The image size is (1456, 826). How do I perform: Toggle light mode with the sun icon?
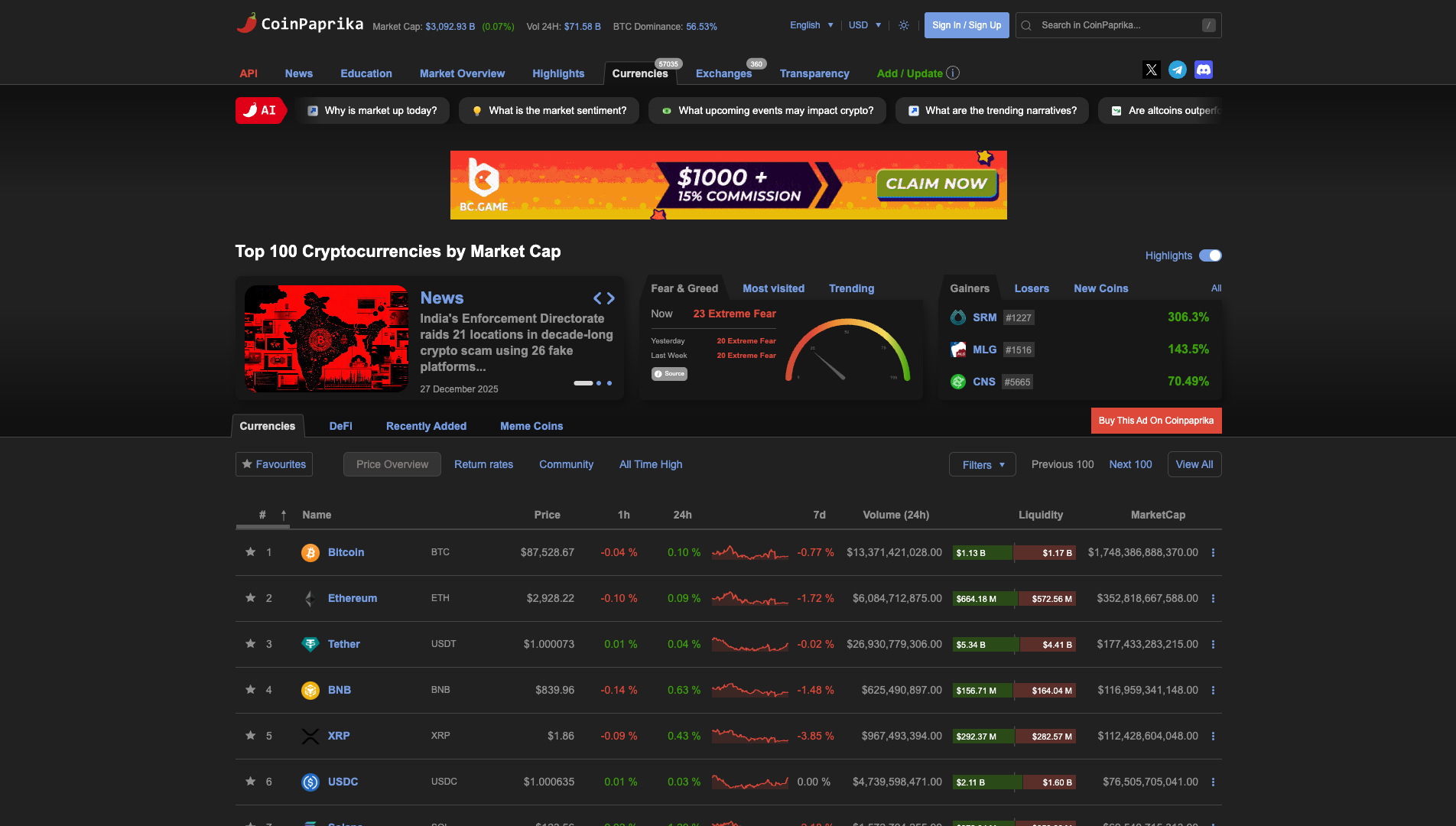[903, 25]
